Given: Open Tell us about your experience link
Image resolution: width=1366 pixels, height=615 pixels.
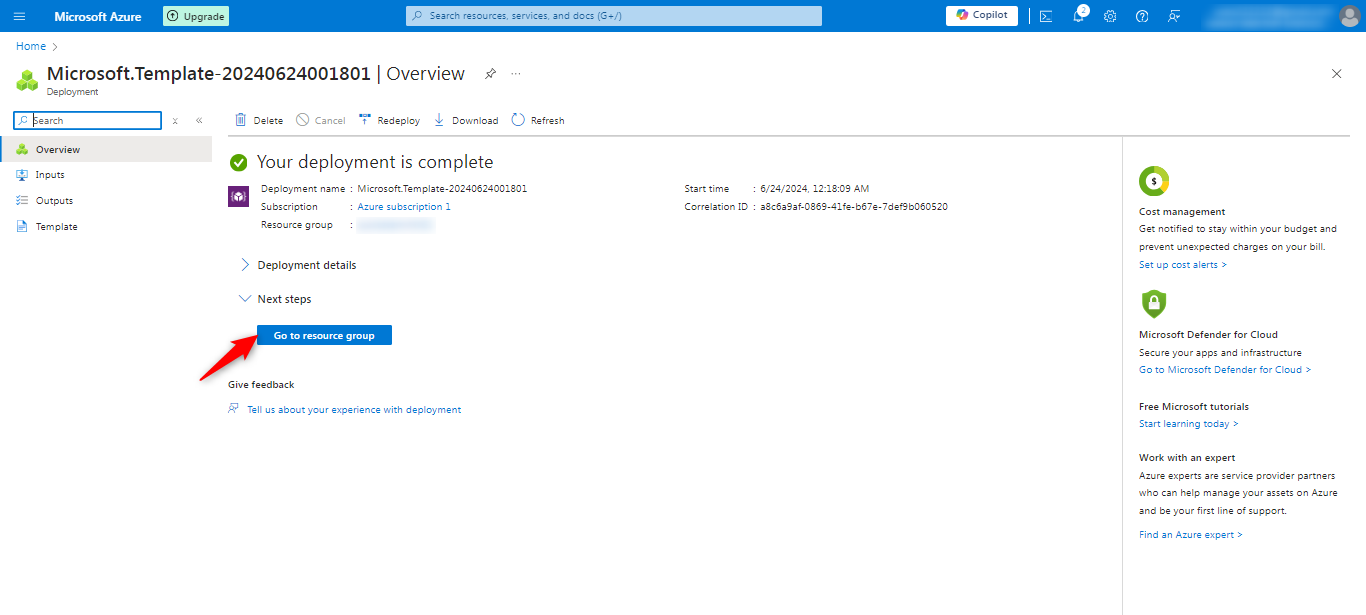Looking at the screenshot, I should click(x=354, y=410).
